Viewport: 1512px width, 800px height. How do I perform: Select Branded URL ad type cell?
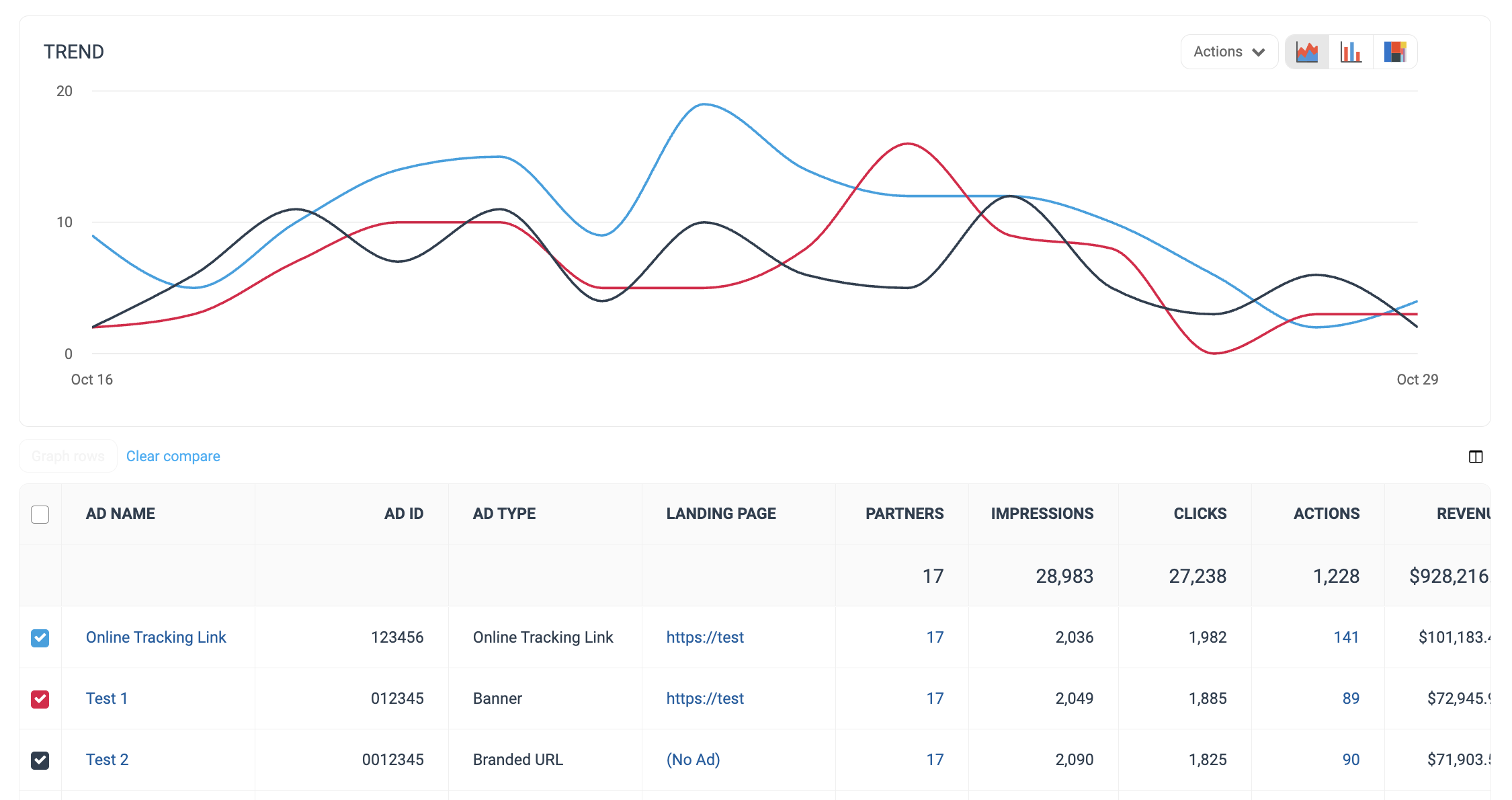coord(518,760)
